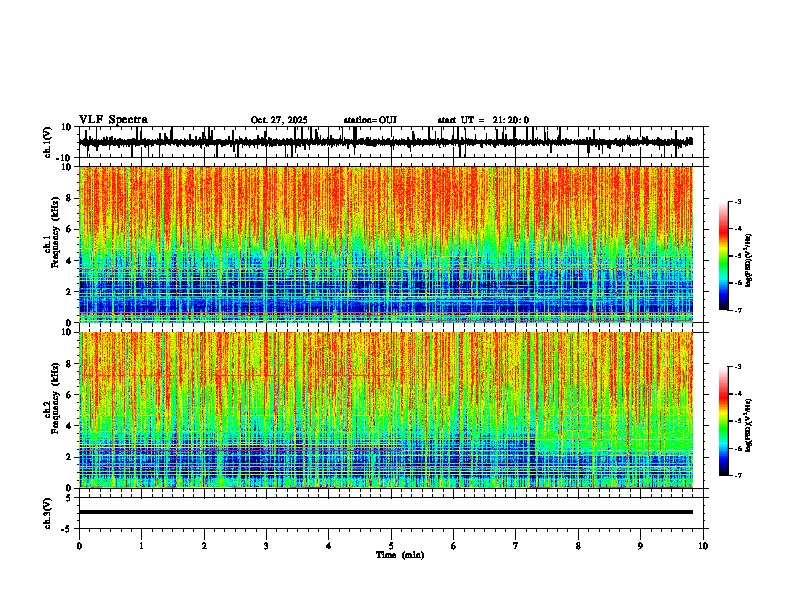Click the ch.1 "Frequency (kHz)" axis label
This screenshot has height=612, width=792.
[55, 233]
